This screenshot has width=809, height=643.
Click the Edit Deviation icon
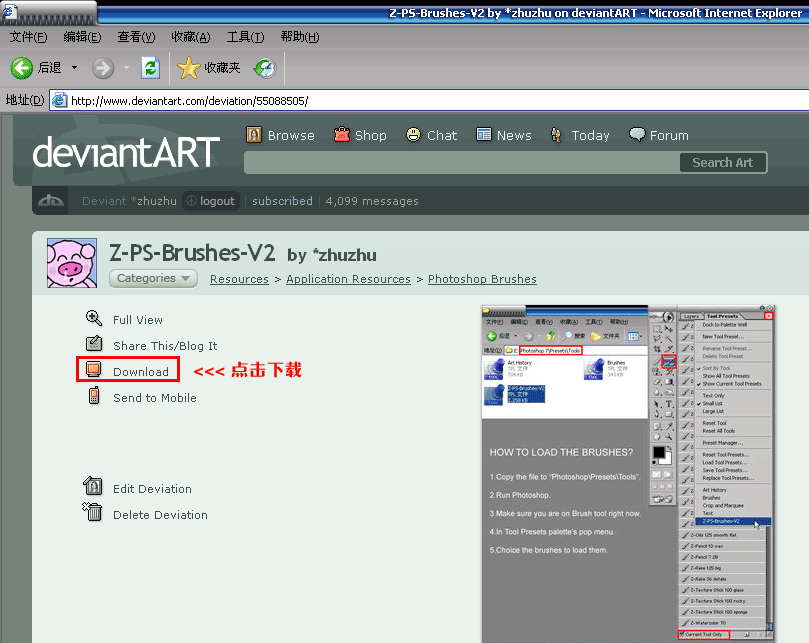pyautogui.click(x=93, y=486)
